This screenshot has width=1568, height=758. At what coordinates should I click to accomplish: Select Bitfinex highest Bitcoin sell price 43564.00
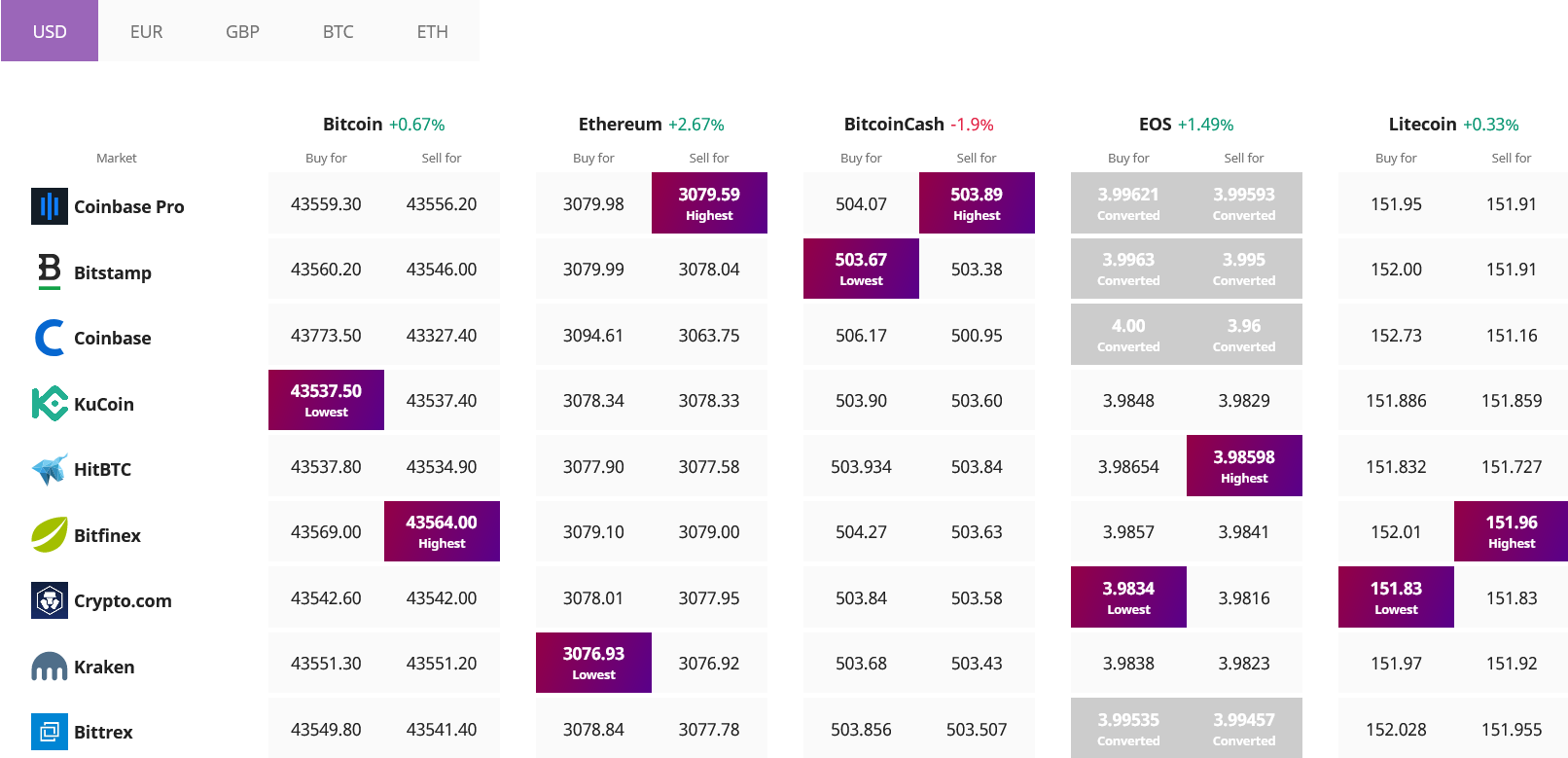click(x=442, y=531)
